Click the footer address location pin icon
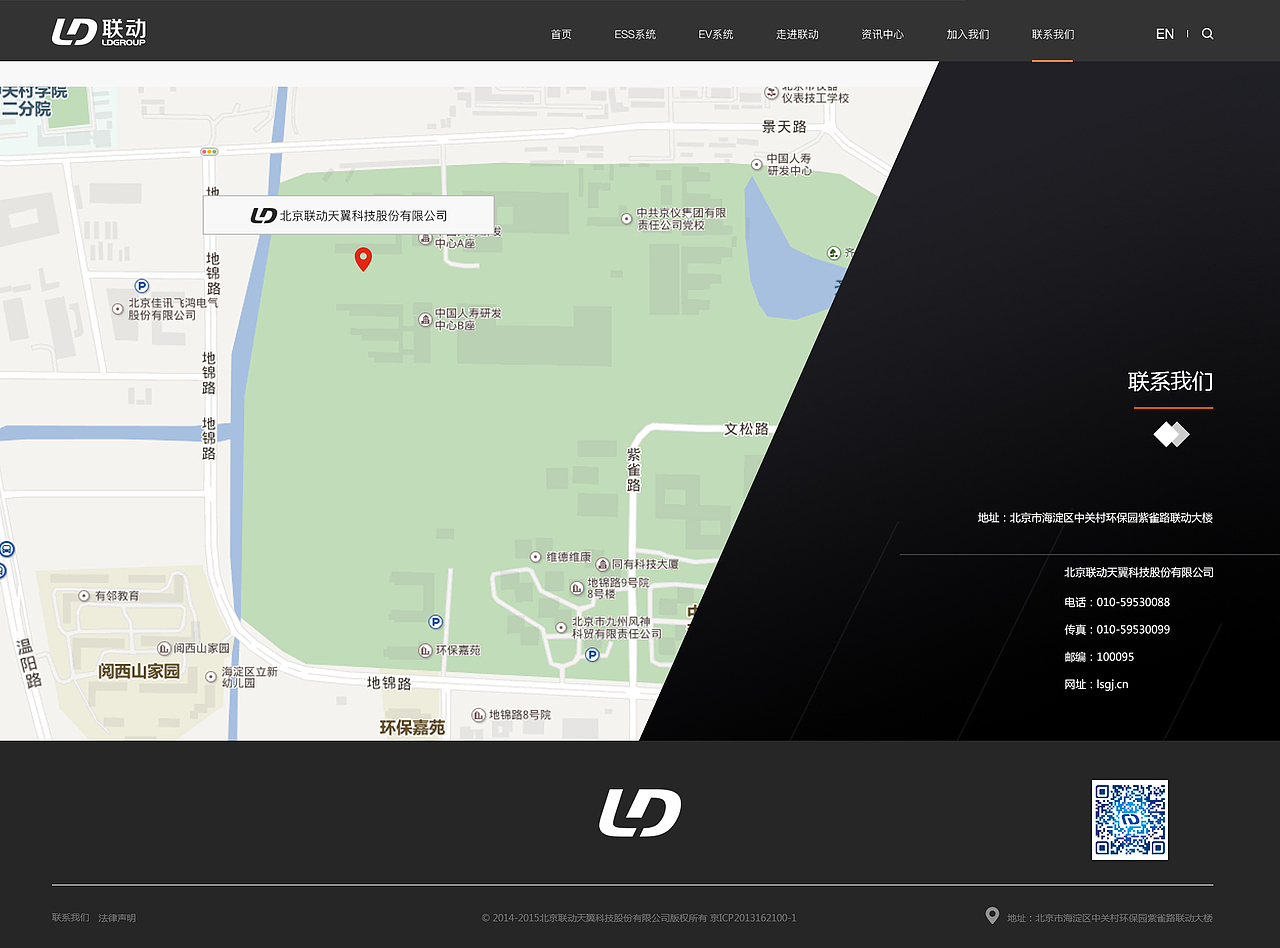This screenshot has width=1280, height=948. (992, 916)
